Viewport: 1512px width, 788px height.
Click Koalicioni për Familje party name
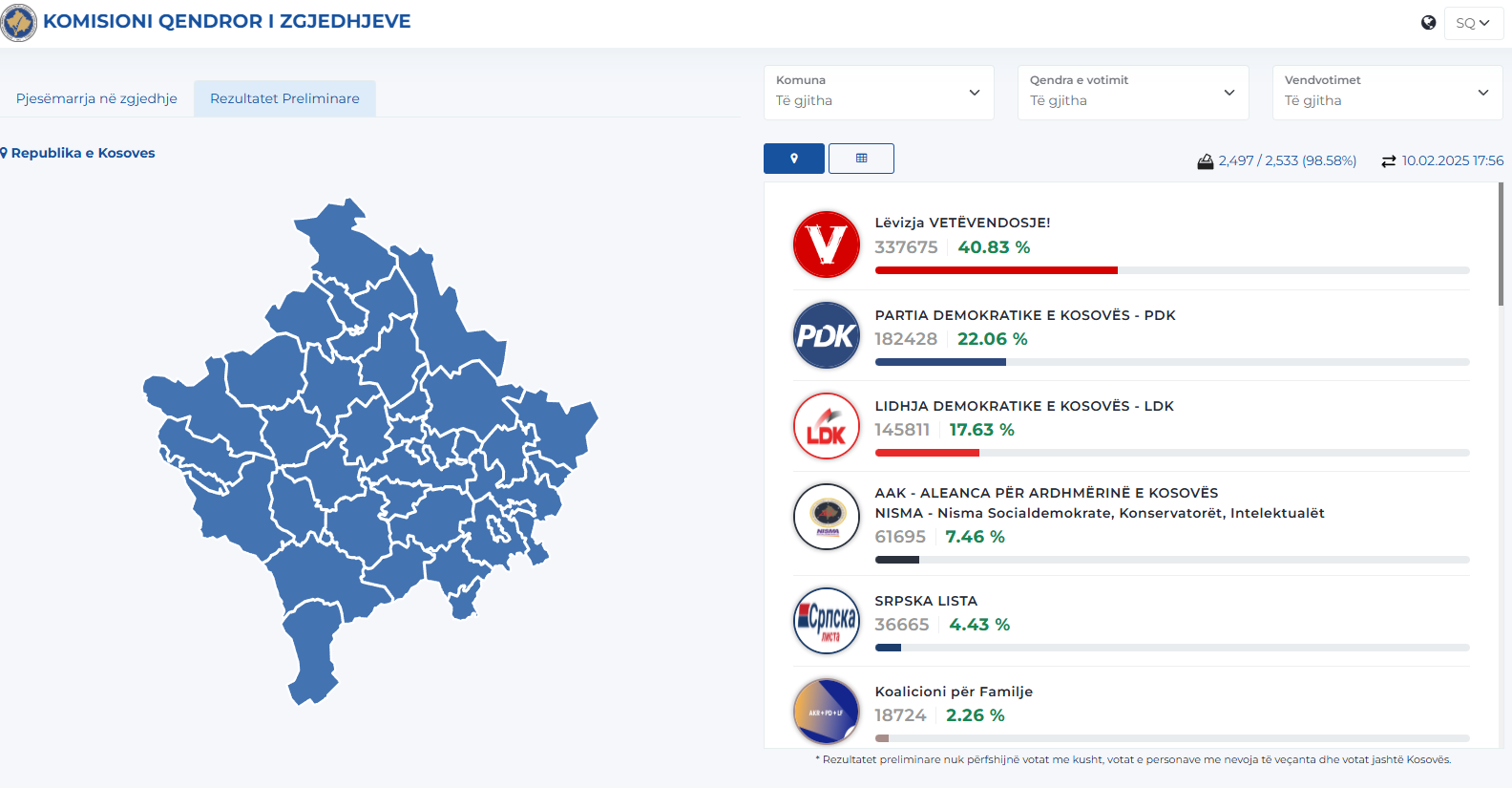[954, 692]
